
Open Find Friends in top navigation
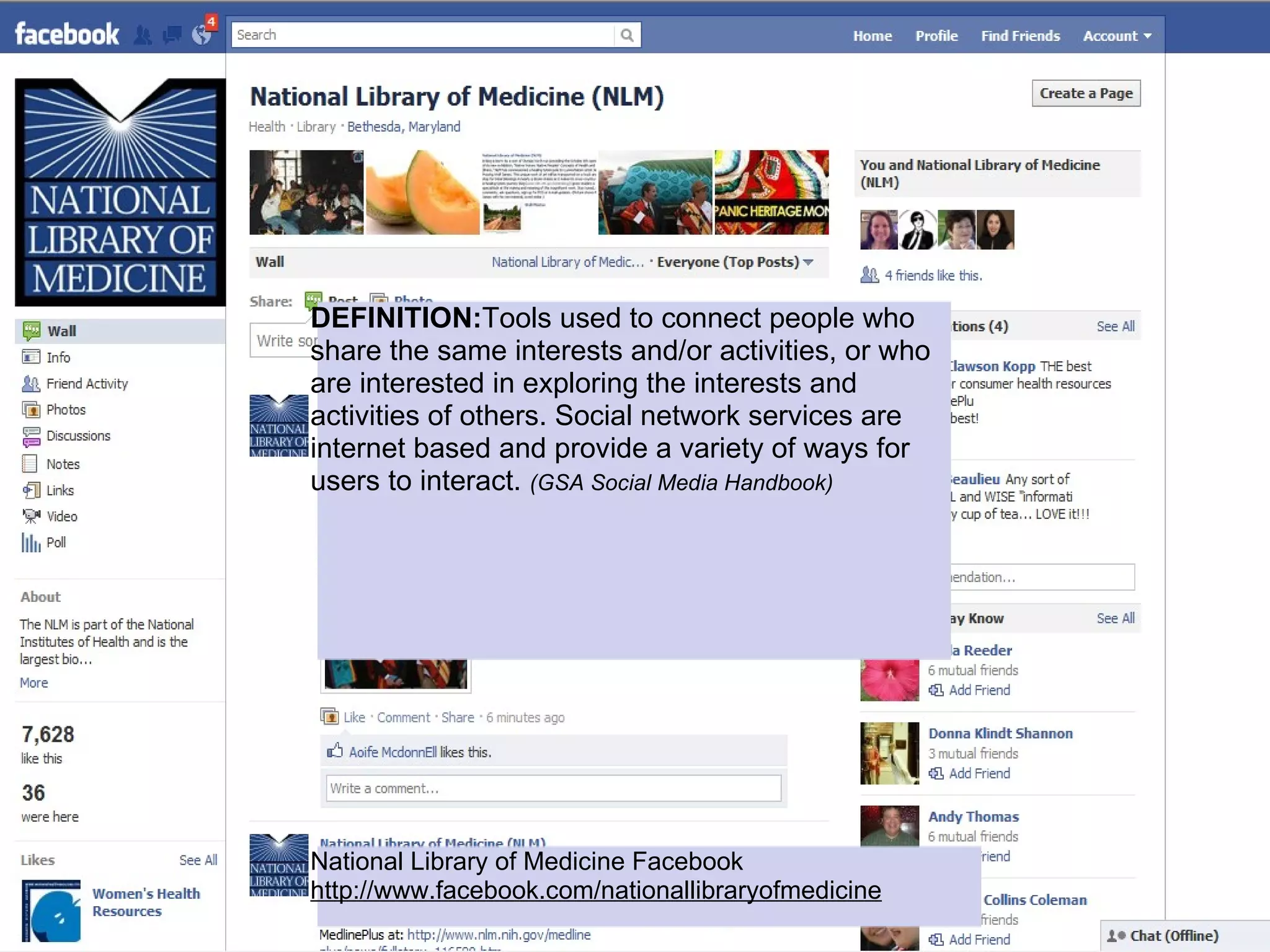click(1020, 36)
